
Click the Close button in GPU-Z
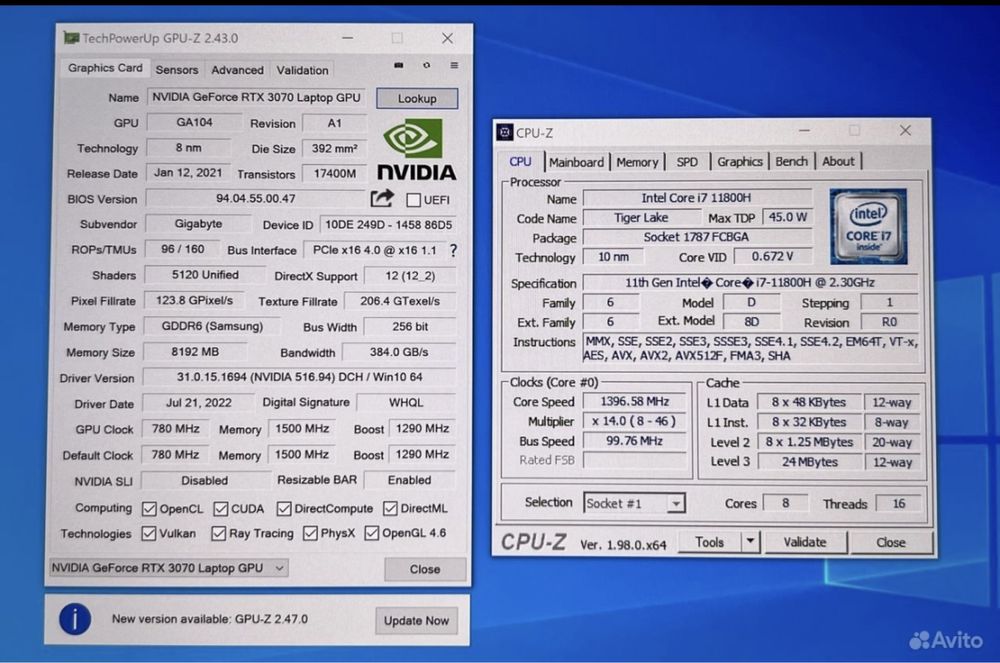point(425,569)
